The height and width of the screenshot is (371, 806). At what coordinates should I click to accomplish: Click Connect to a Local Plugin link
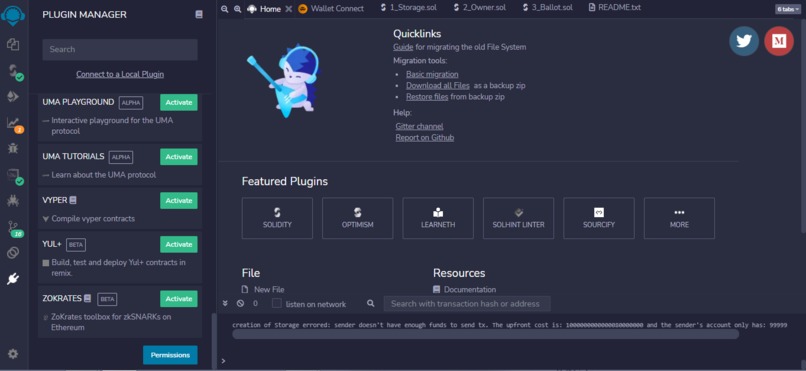tap(120, 74)
